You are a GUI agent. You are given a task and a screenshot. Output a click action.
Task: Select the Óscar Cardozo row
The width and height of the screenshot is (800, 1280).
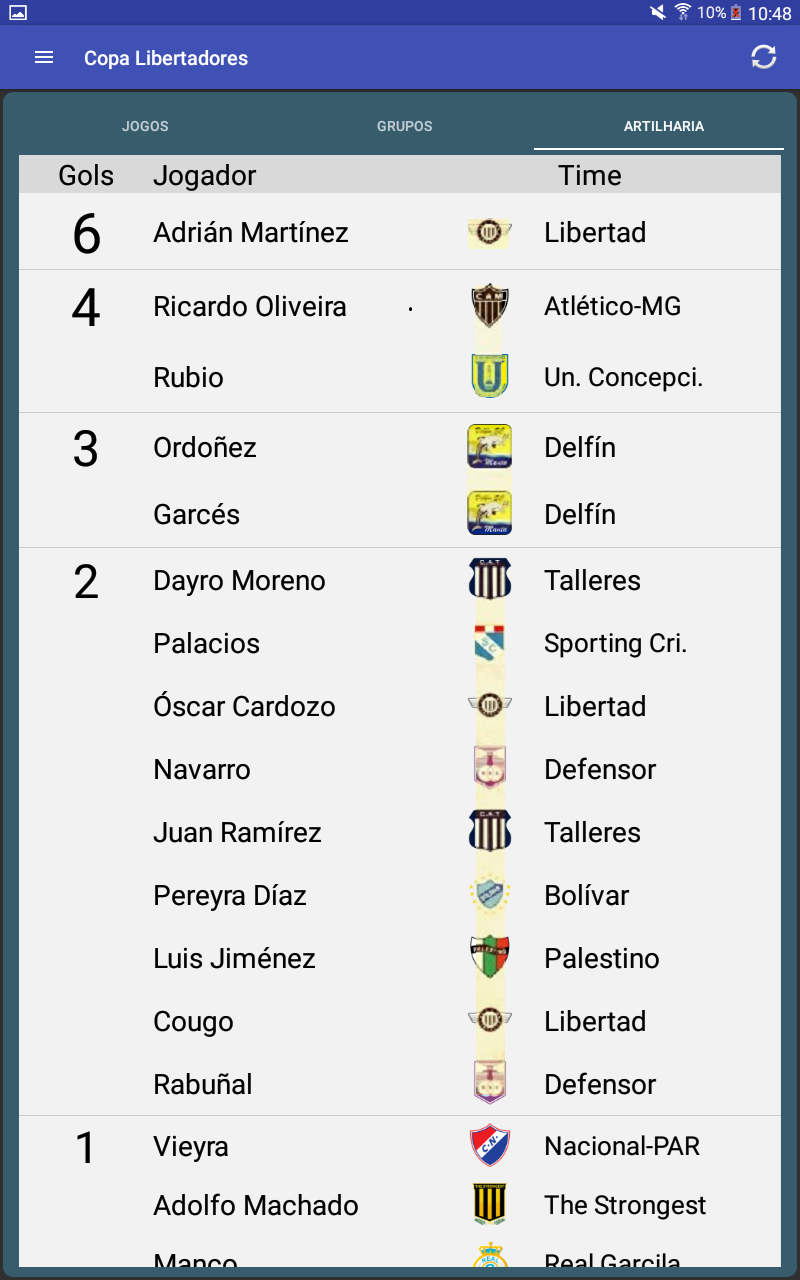tap(400, 706)
